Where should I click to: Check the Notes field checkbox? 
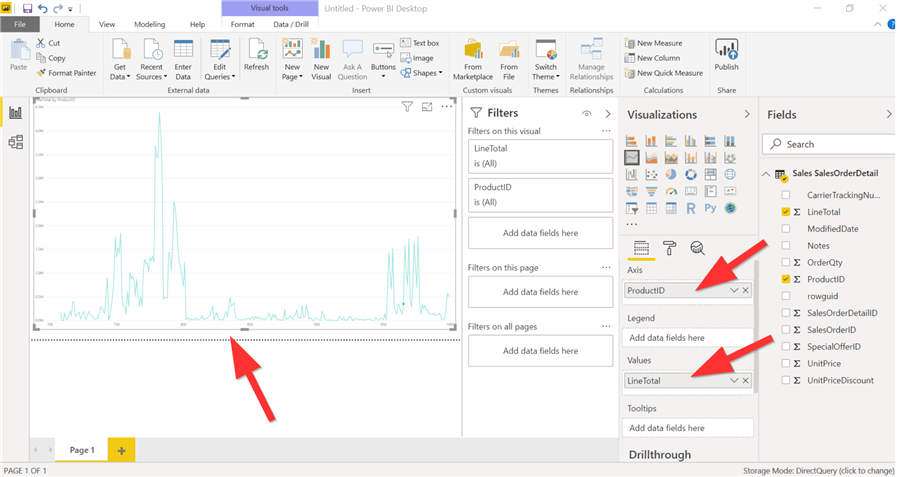click(786, 246)
